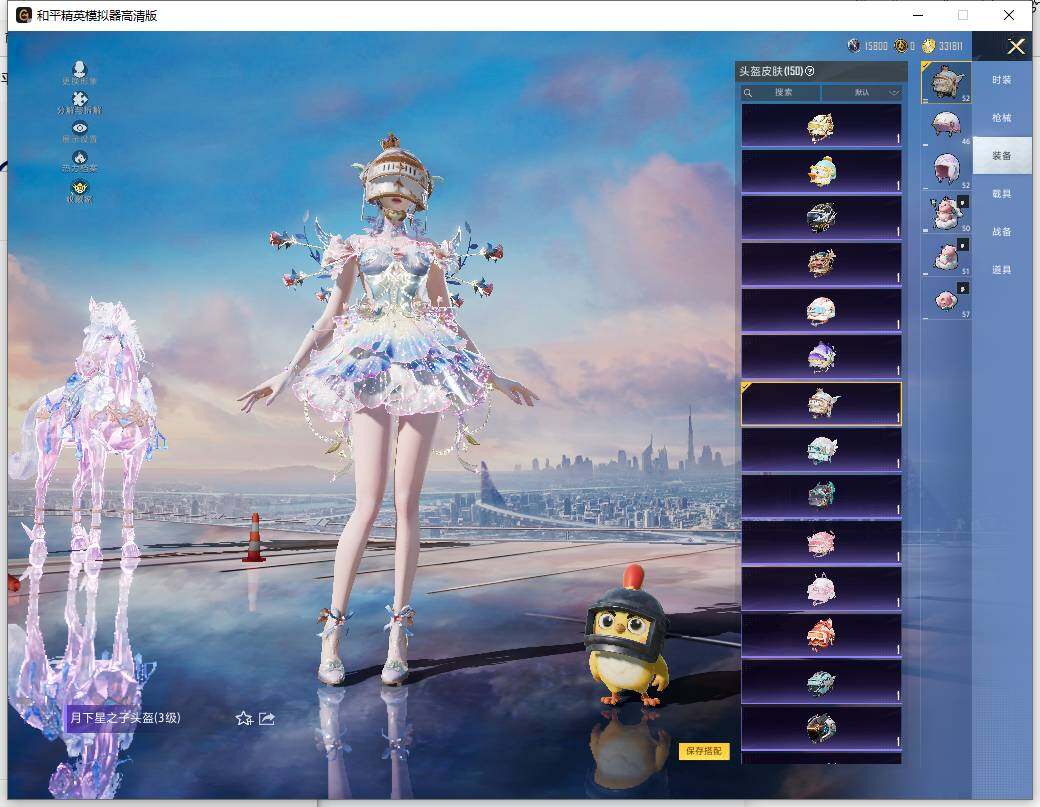Image resolution: width=1040 pixels, height=807 pixels.
Task: Open the 默认 sort dropdown
Action: [x=861, y=92]
